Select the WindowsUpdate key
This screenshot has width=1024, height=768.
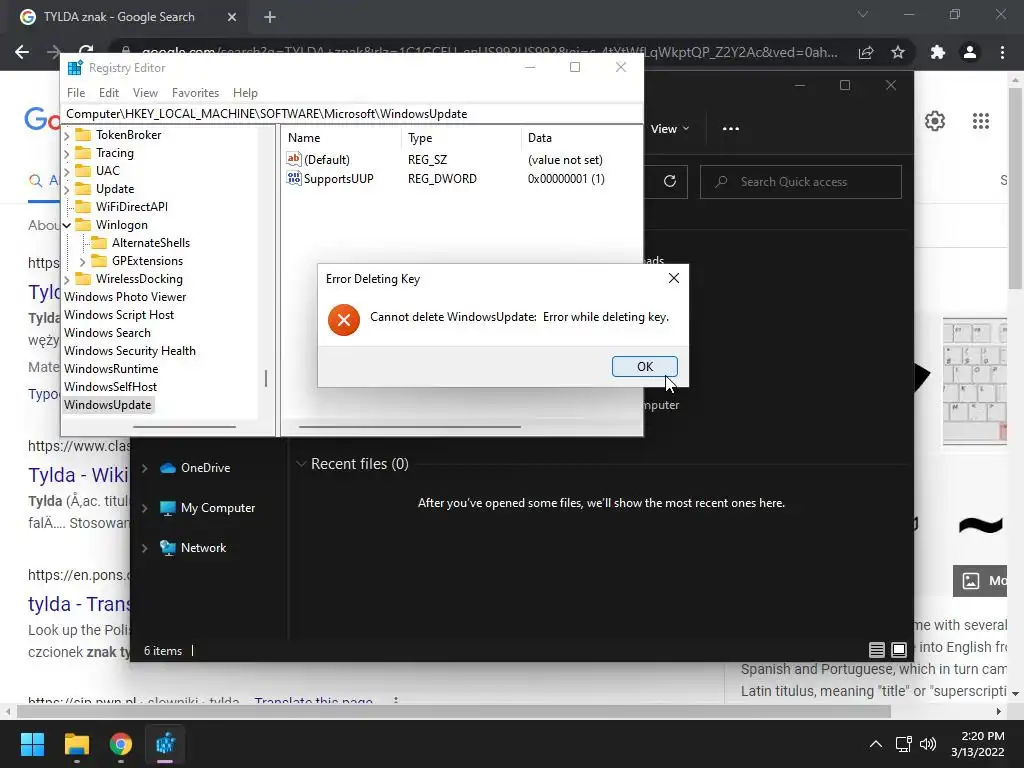click(108, 405)
